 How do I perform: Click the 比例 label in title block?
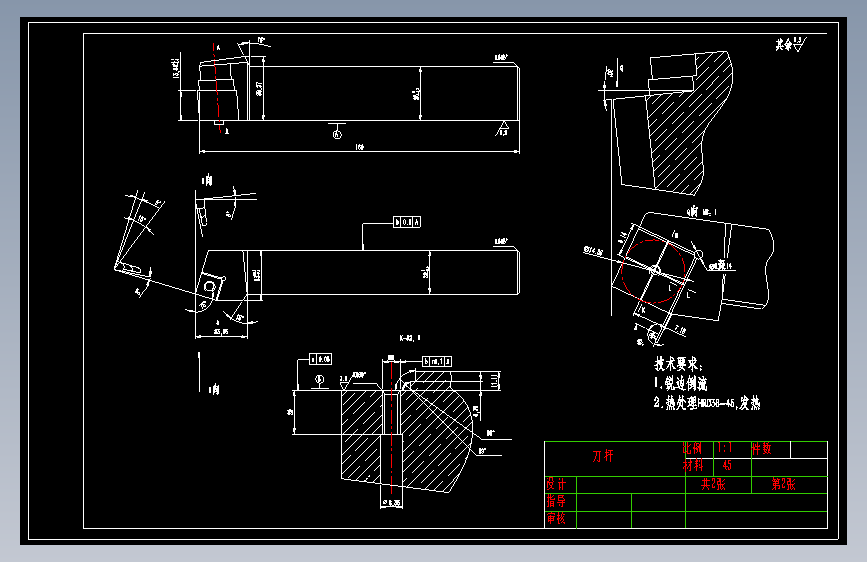click(x=692, y=448)
